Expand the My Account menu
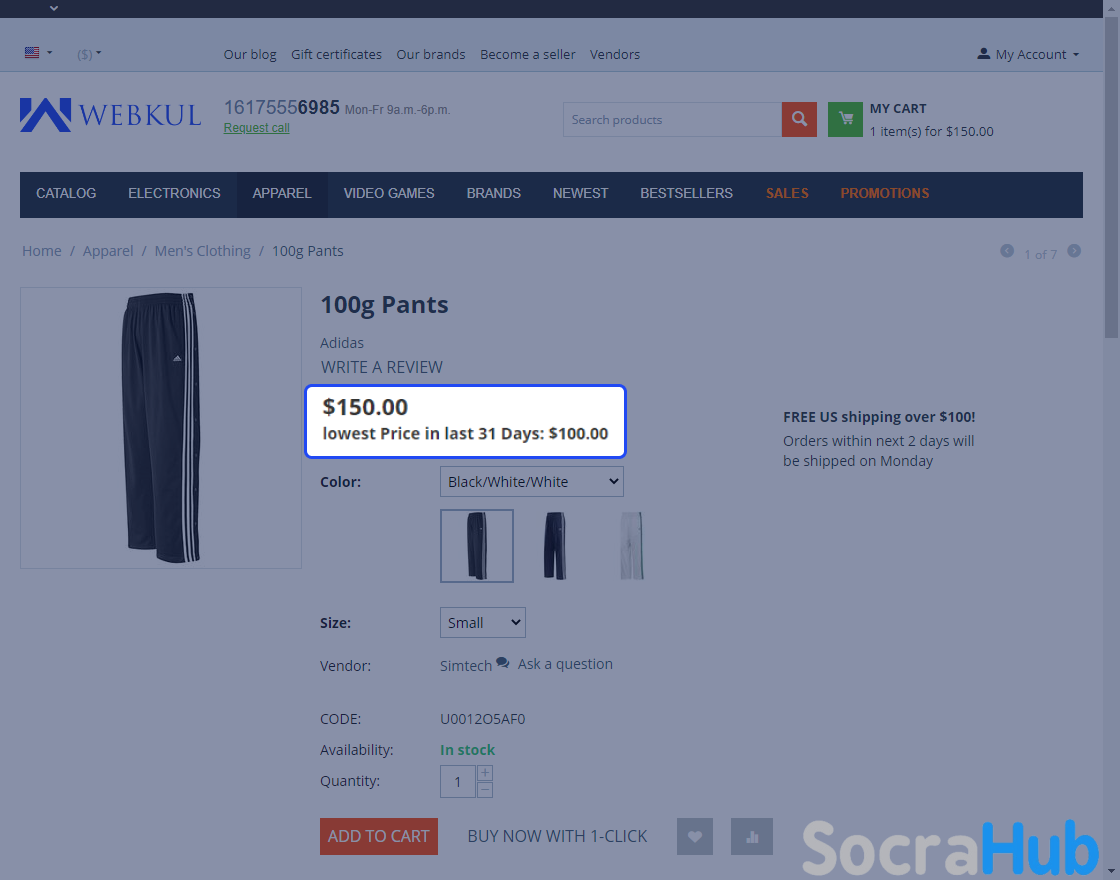The image size is (1120, 880). (x=1028, y=54)
